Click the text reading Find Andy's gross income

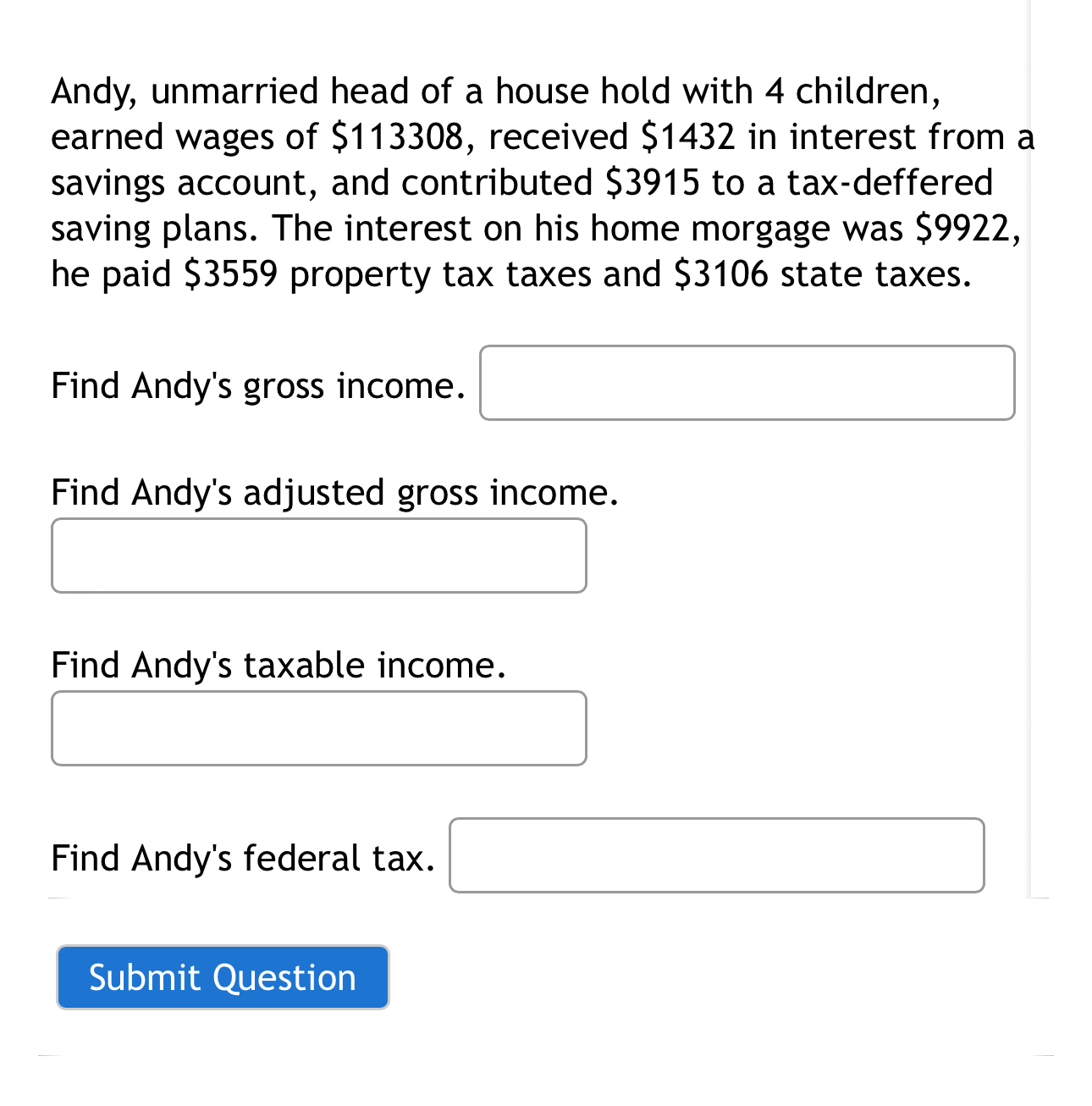click(256, 385)
